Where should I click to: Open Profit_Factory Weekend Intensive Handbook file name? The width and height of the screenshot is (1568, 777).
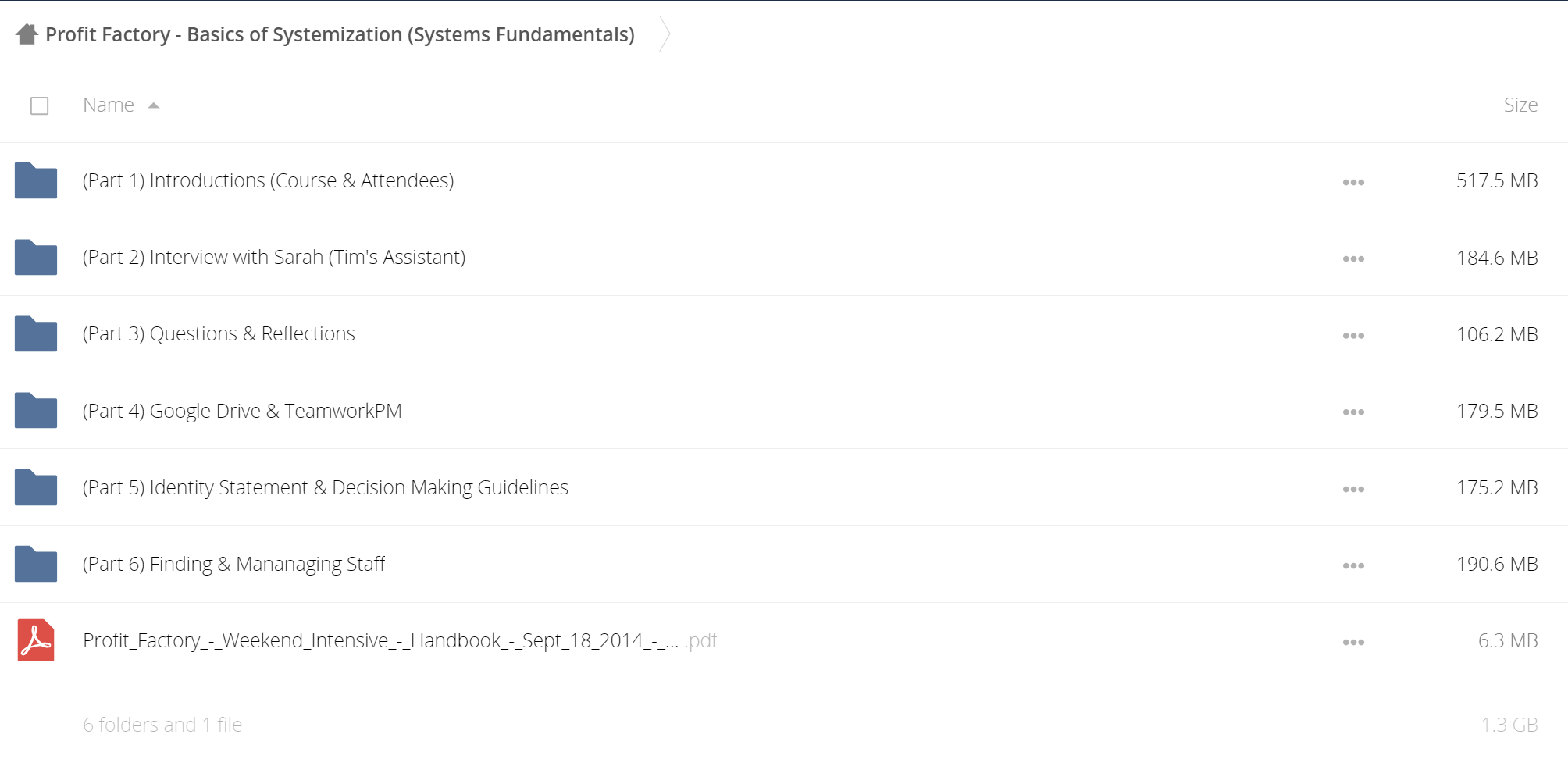point(400,640)
